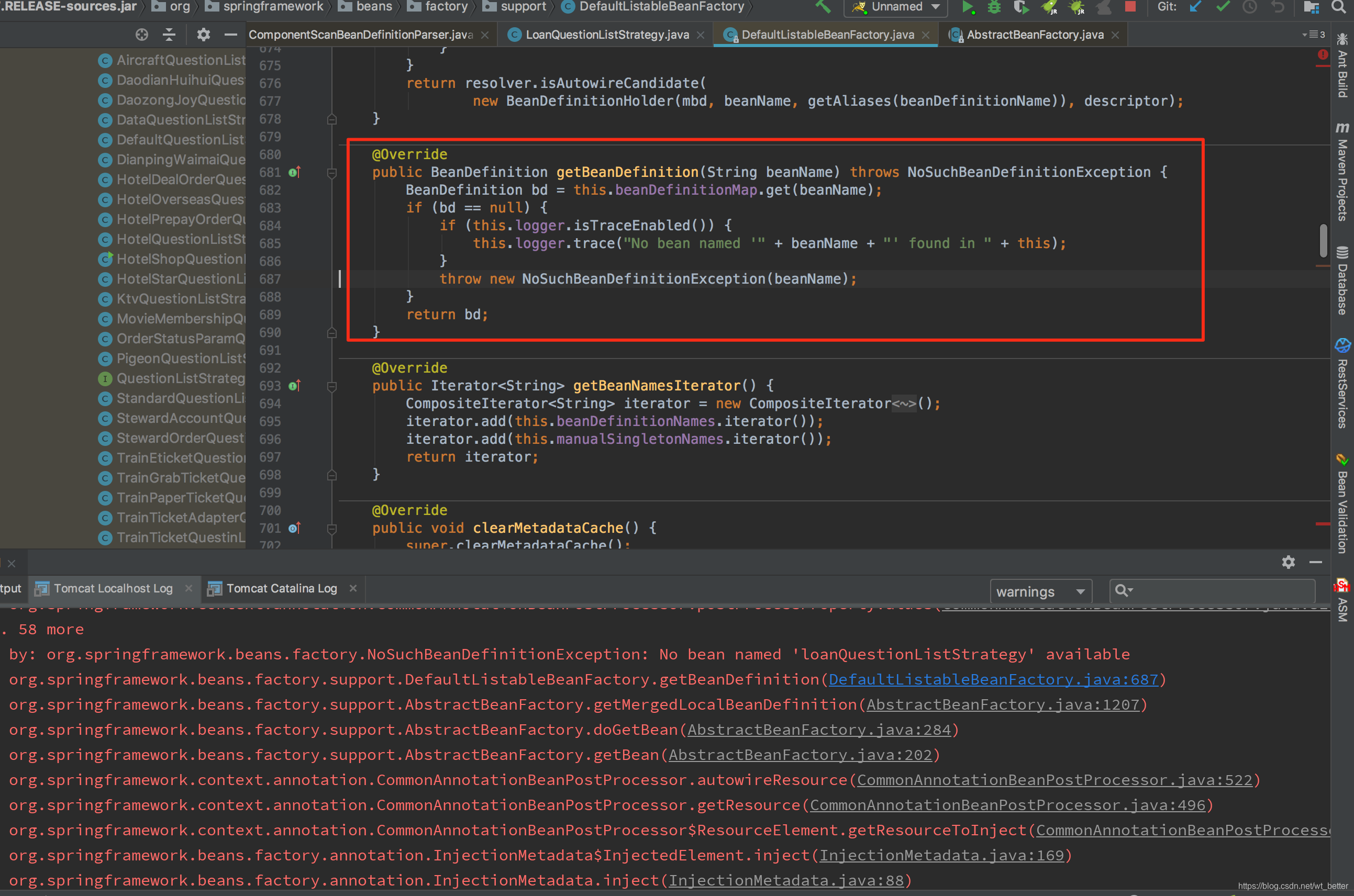Close the LoanQuestionListStrategy.java tab

point(701,36)
